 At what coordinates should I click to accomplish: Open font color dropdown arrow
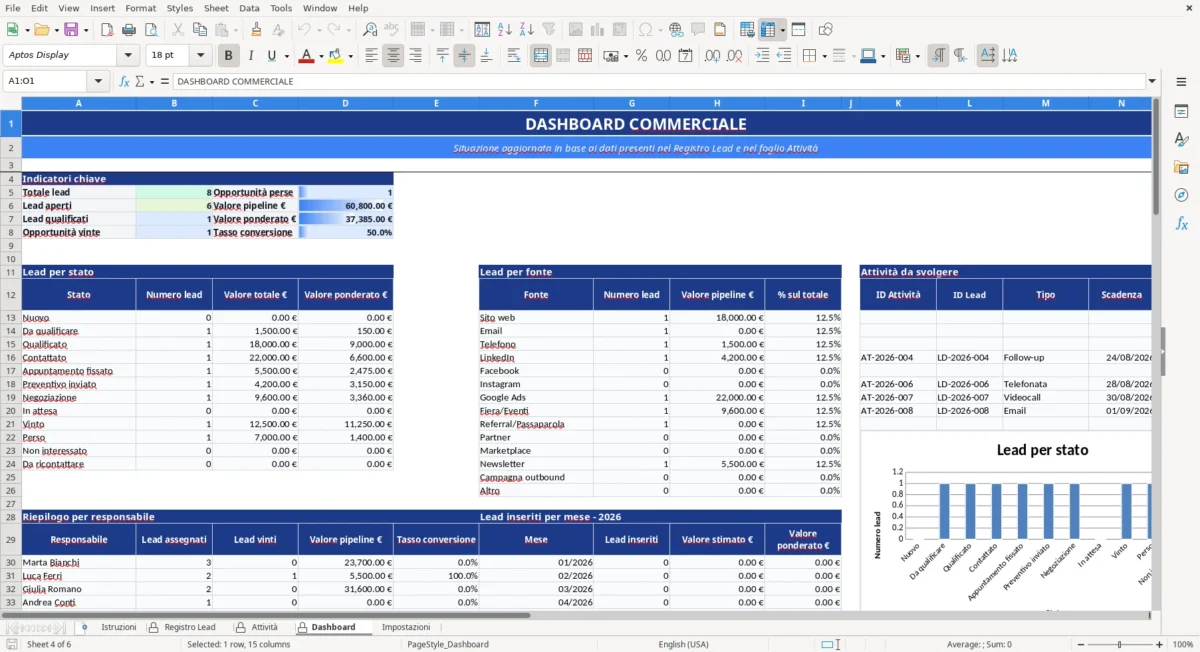[320, 56]
